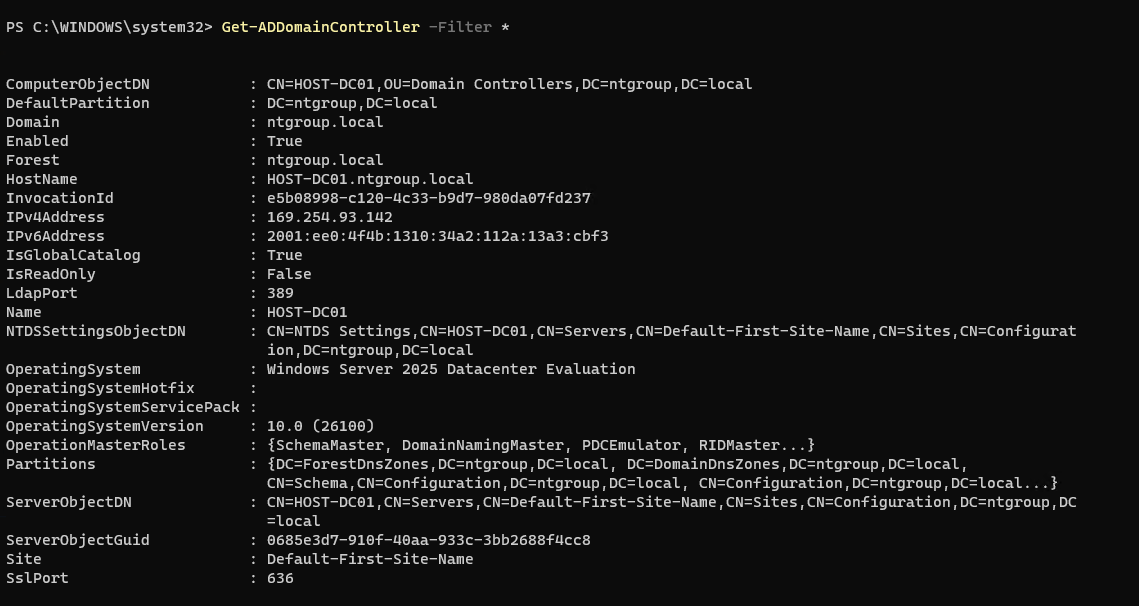
Task: Click the IsReadOnly value False
Action: click(289, 274)
